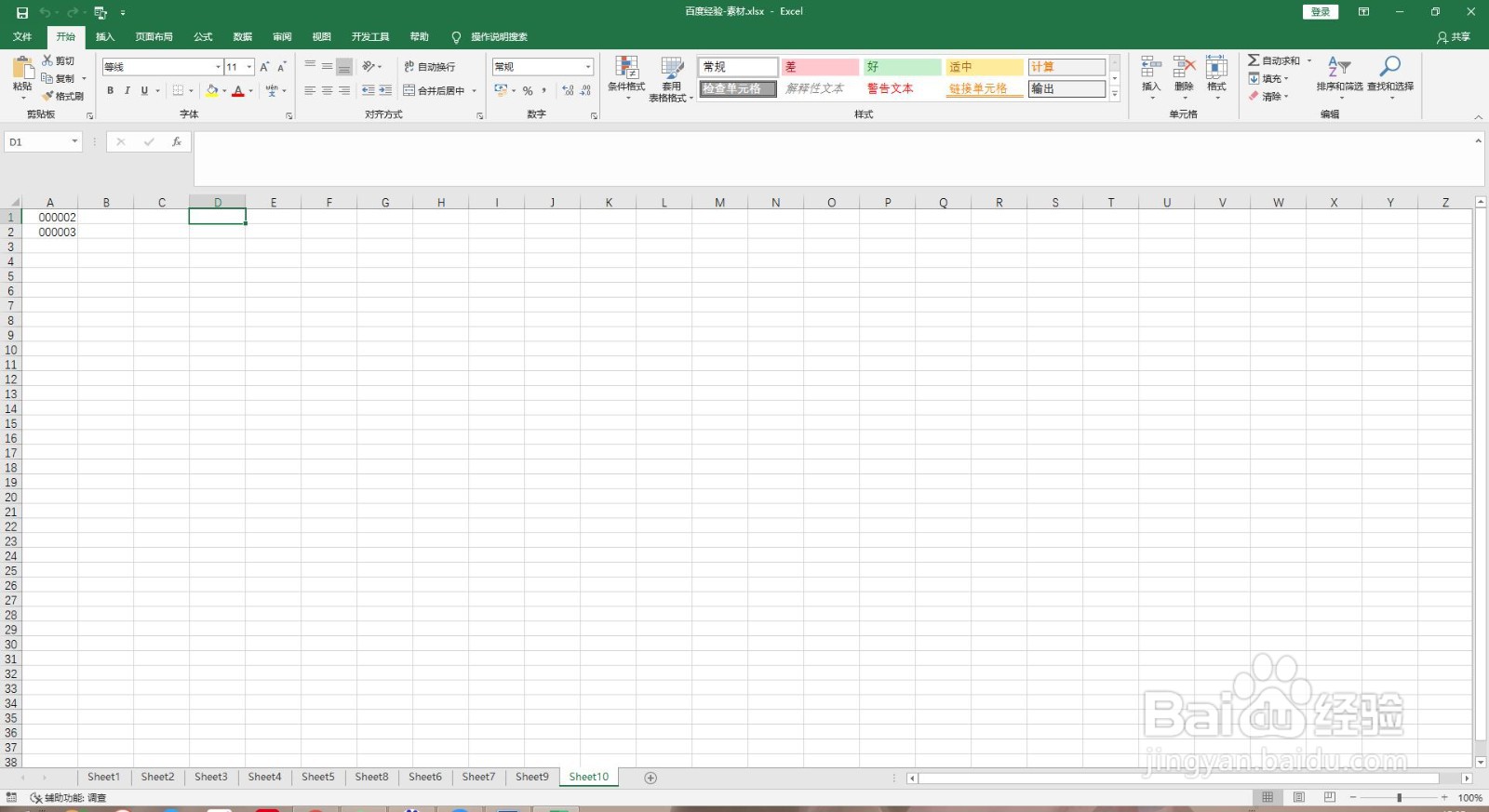Screen dimensions: 1489x812
Task: Toggle bottom align for cell text
Action: (344, 66)
